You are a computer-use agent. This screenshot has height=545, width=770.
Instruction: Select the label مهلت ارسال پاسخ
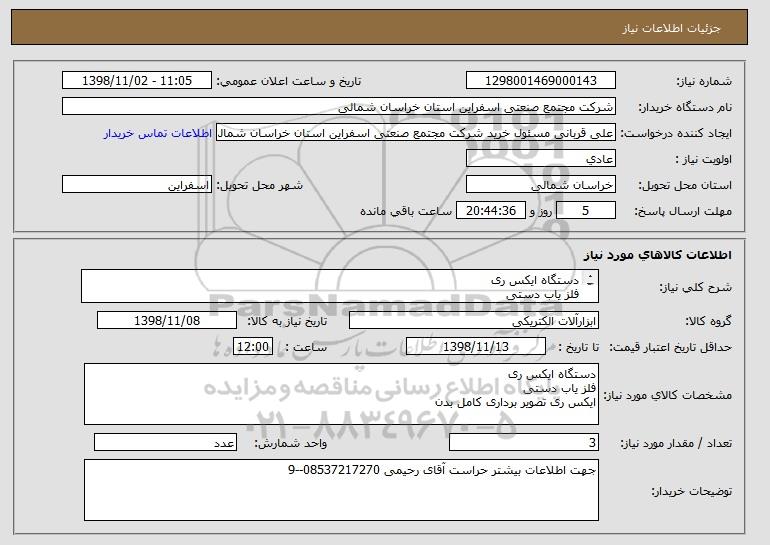pos(683,211)
